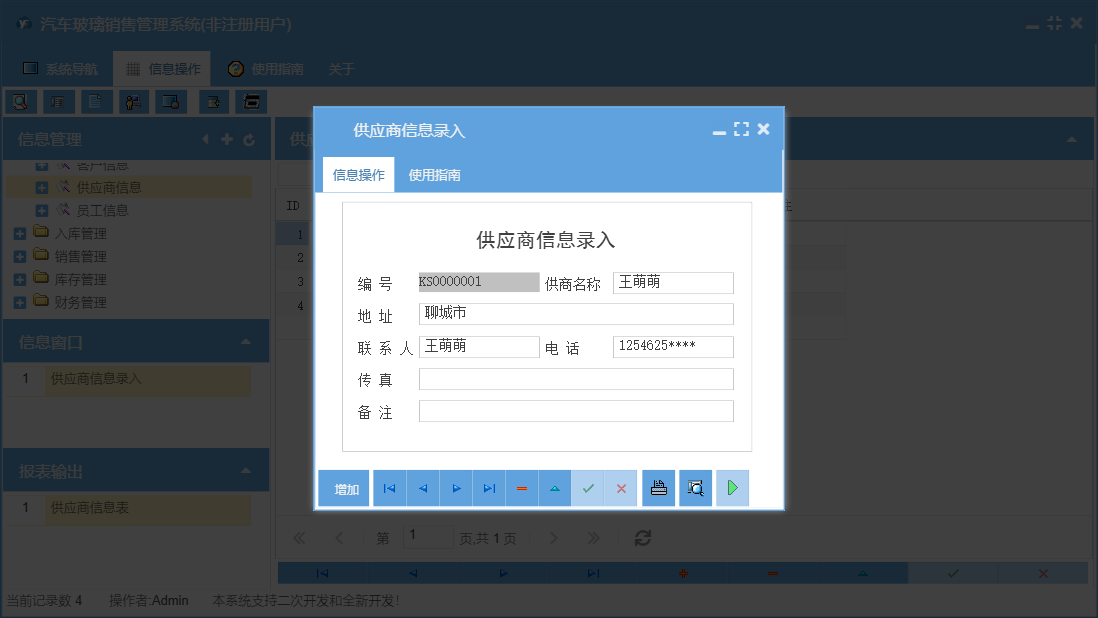Screen dimensions: 1098x618
Task: Click the document icon in the main toolbar
Action: (93, 101)
